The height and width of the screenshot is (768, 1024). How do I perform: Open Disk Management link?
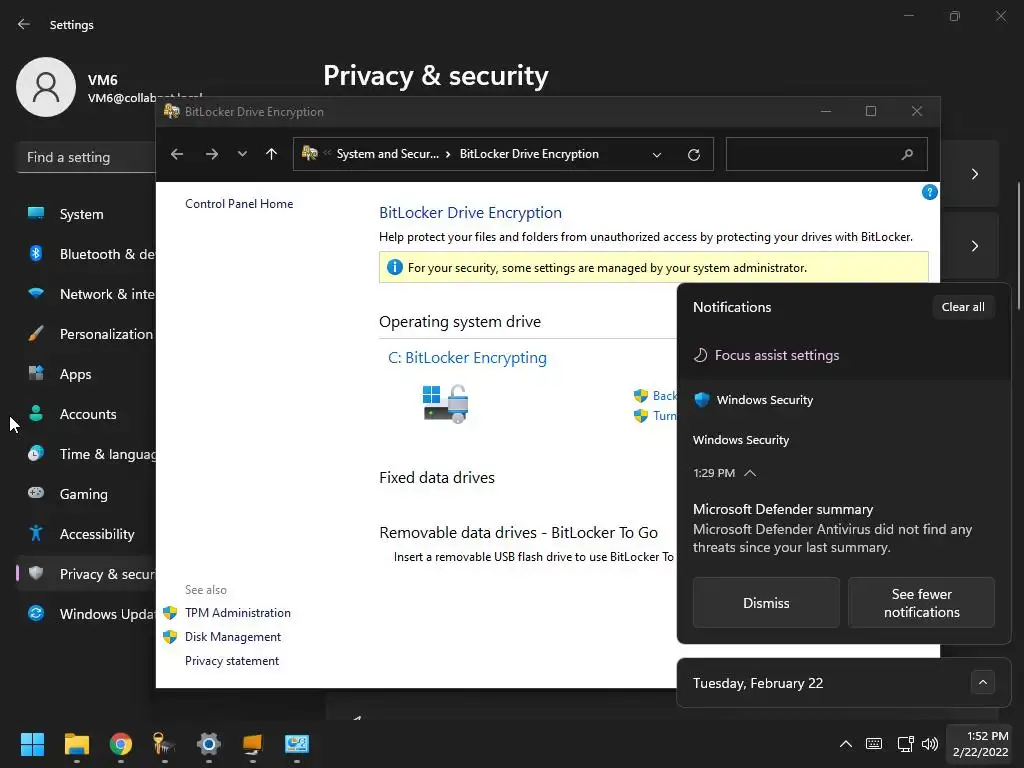(x=232, y=637)
